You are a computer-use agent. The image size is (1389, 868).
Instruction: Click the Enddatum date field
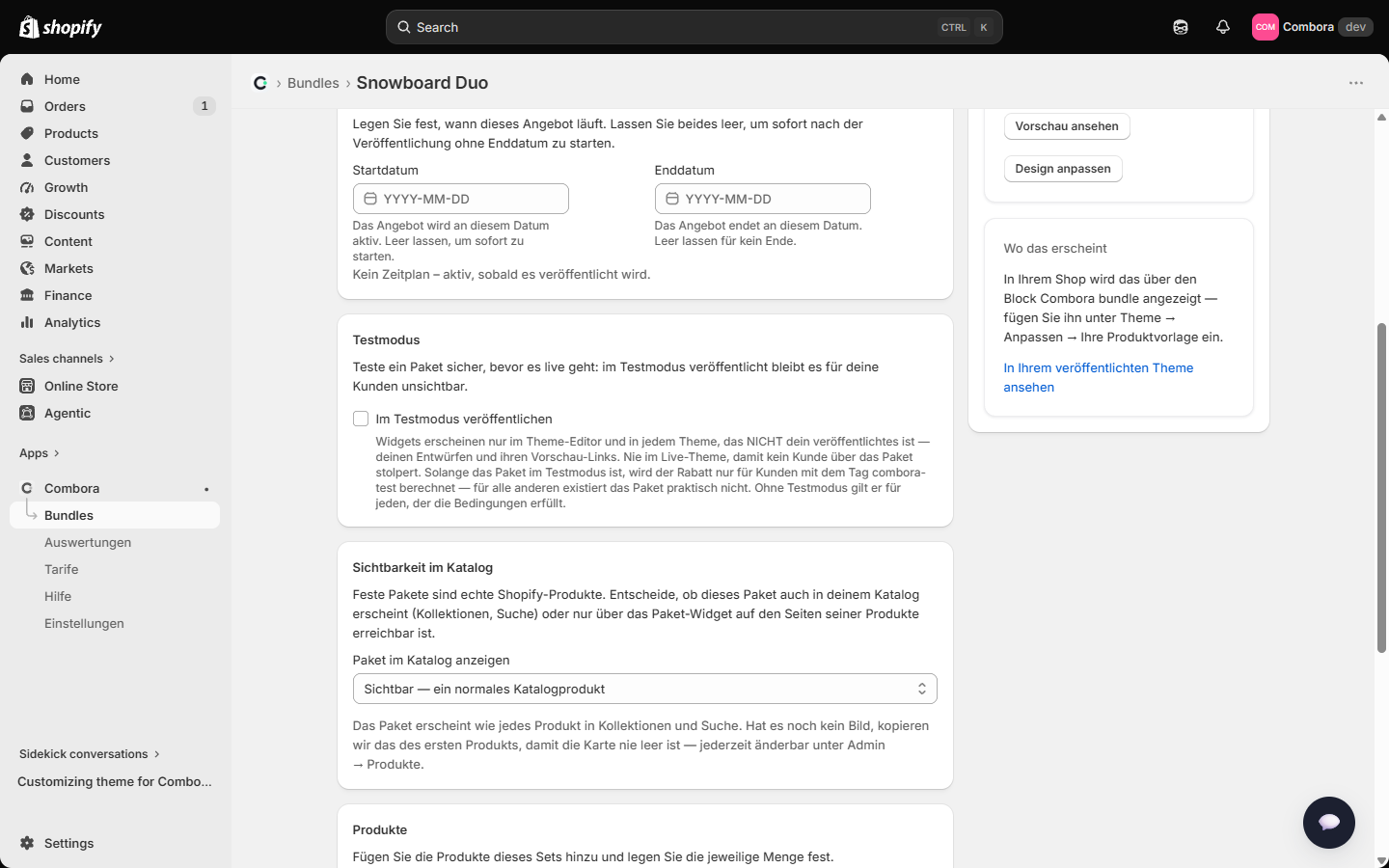coord(763,199)
